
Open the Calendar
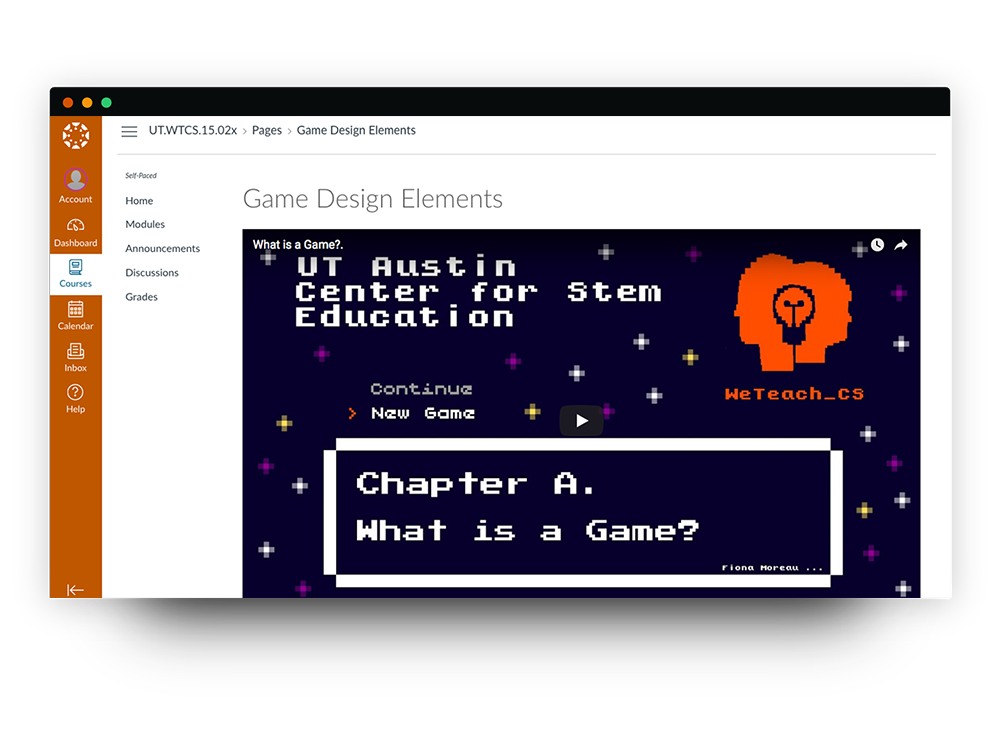click(75, 316)
